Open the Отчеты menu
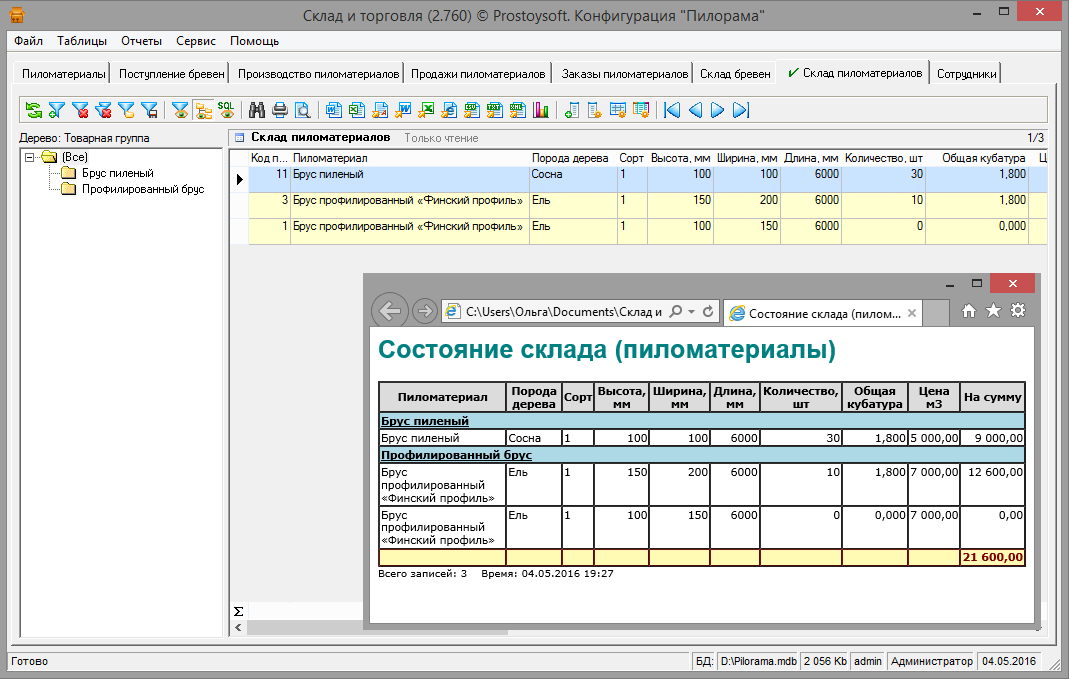The image size is (1069, 679). point(141,41)
